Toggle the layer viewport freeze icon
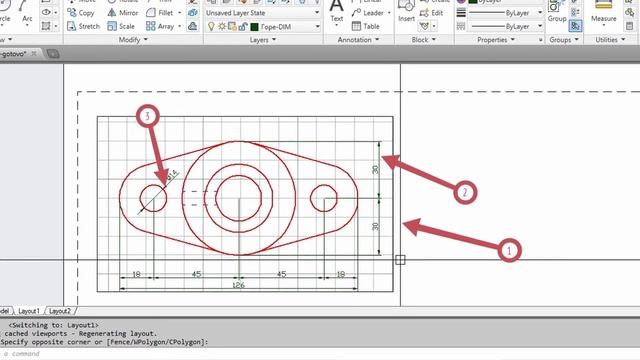Screen dimensions: 640x360 pos(232,27)
